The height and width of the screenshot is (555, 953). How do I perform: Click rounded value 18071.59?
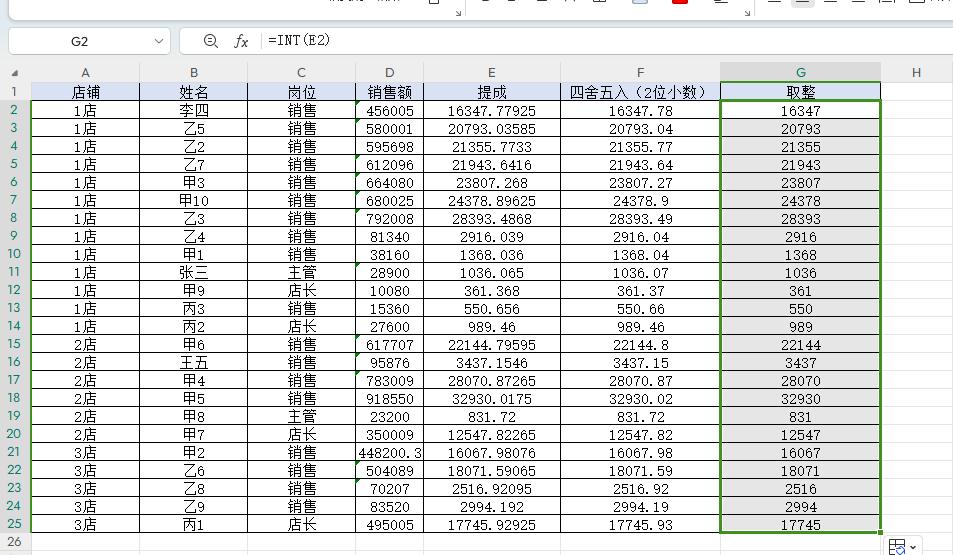641,471
